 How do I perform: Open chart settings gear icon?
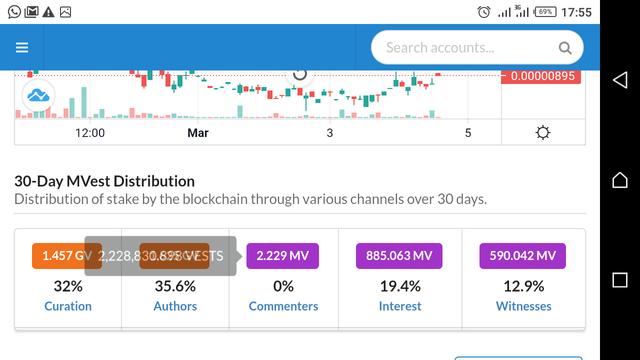pyautogui.click(x=543, y=133)
